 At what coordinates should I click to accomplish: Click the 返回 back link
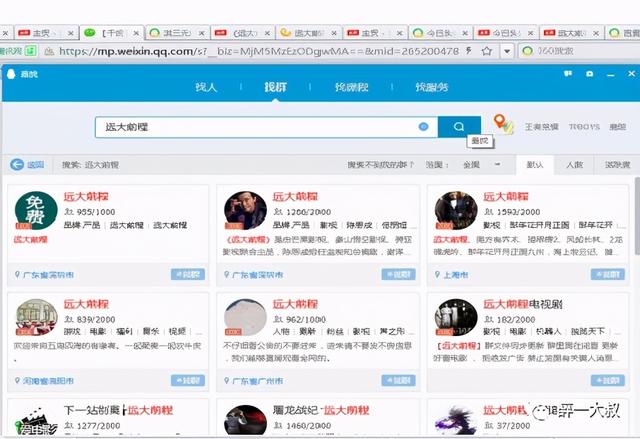[x=36, y=165]
